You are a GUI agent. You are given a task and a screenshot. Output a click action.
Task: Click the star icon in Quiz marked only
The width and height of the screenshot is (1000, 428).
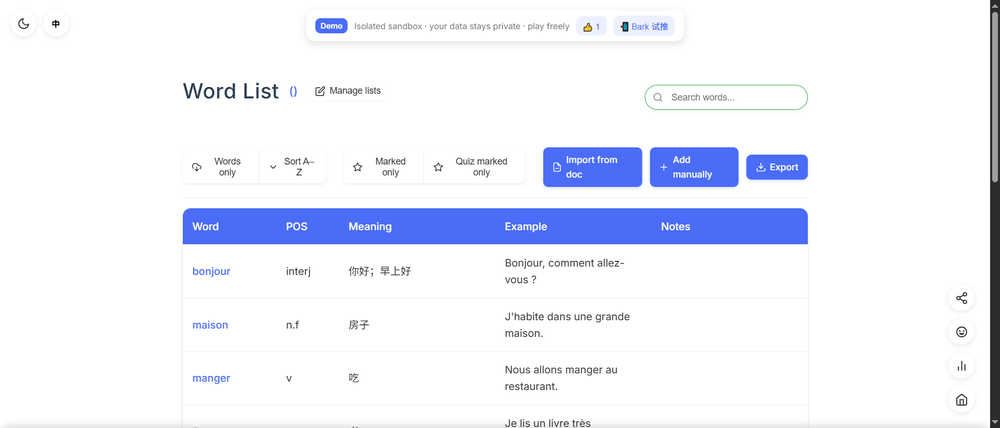(438, 167)
